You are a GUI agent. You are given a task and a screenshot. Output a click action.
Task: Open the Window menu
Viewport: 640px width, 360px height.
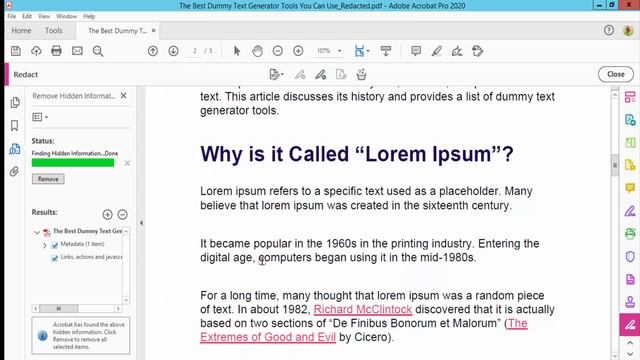click(x=67, y=16)
